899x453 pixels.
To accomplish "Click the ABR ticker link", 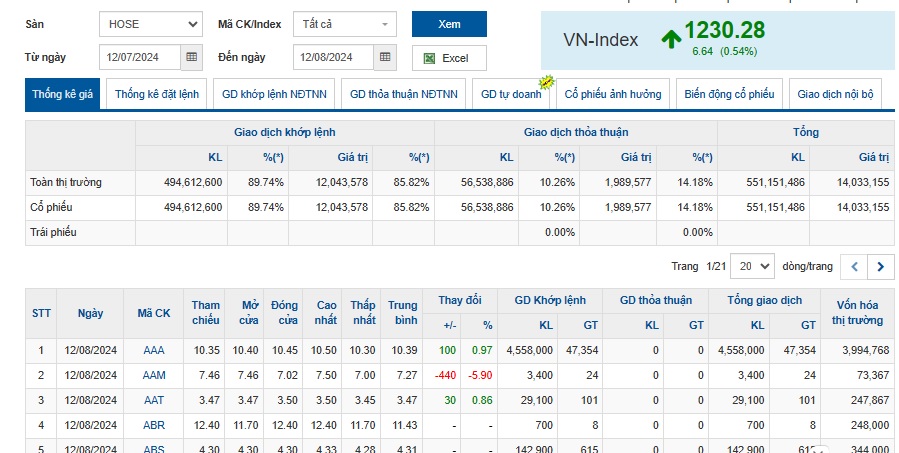I will [x=153, y=425].
